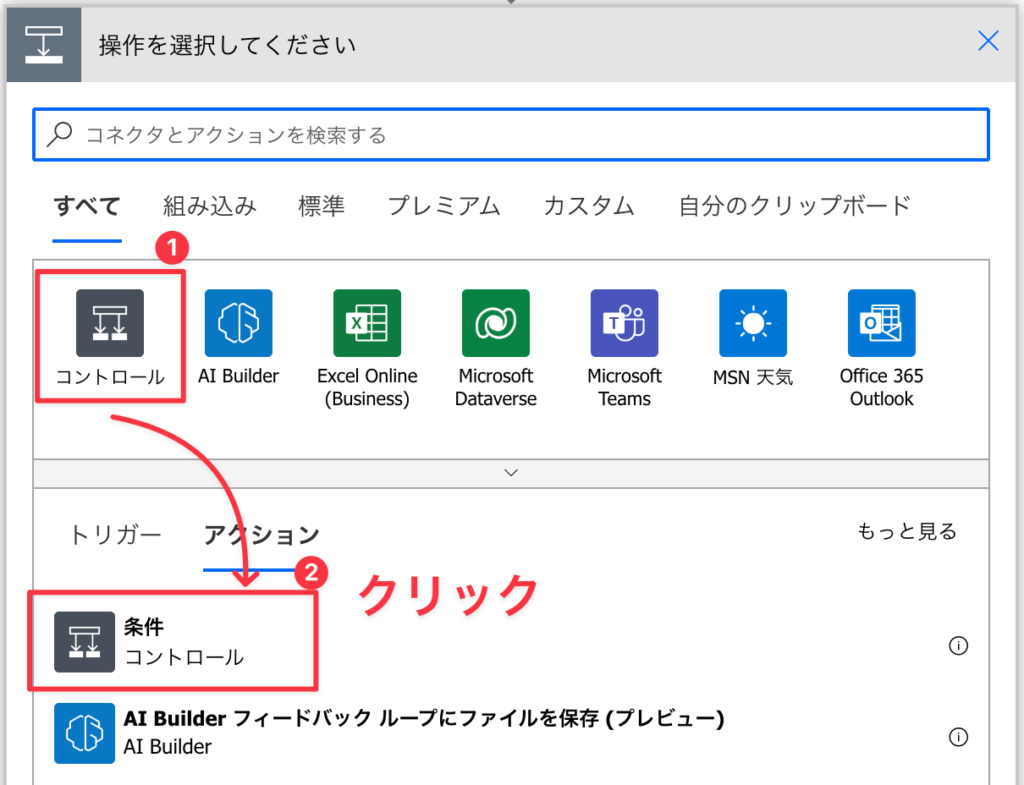Click the Microsoft Dataverse label text
Image resolution: width=1024 pixels, height=785 pixels.
click(x=496, y=387)
